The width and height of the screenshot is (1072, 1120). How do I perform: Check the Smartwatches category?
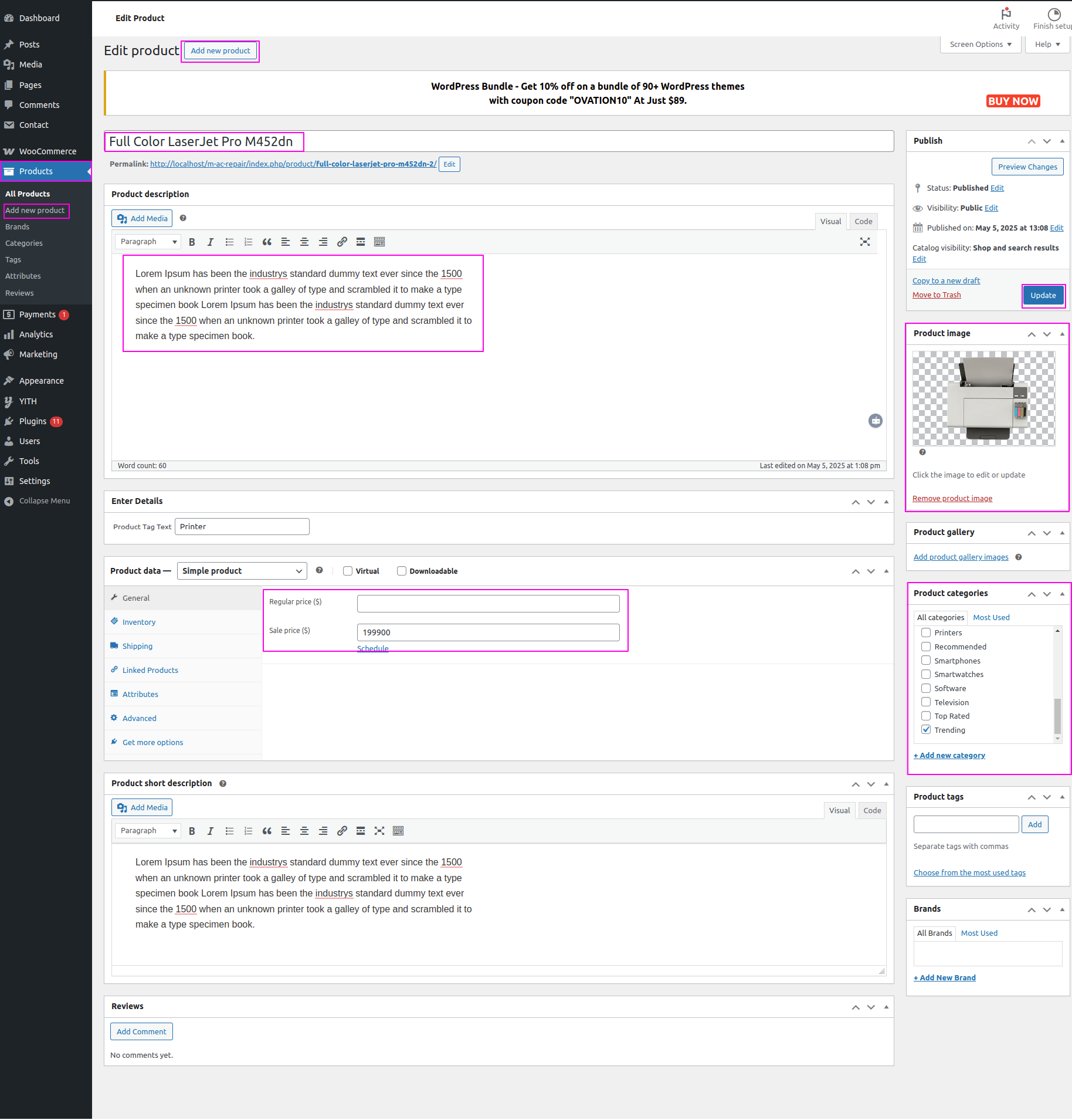click(926, 674)
